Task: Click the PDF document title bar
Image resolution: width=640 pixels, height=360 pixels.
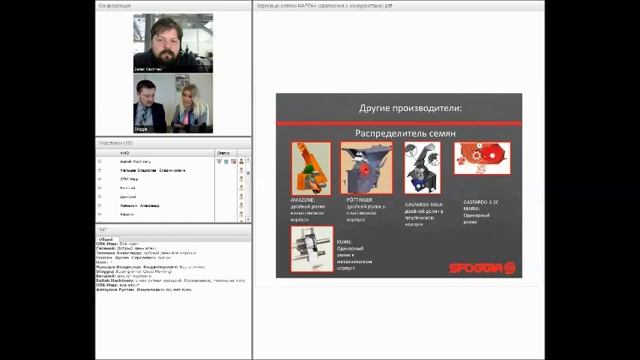Action: coord(398,6)
